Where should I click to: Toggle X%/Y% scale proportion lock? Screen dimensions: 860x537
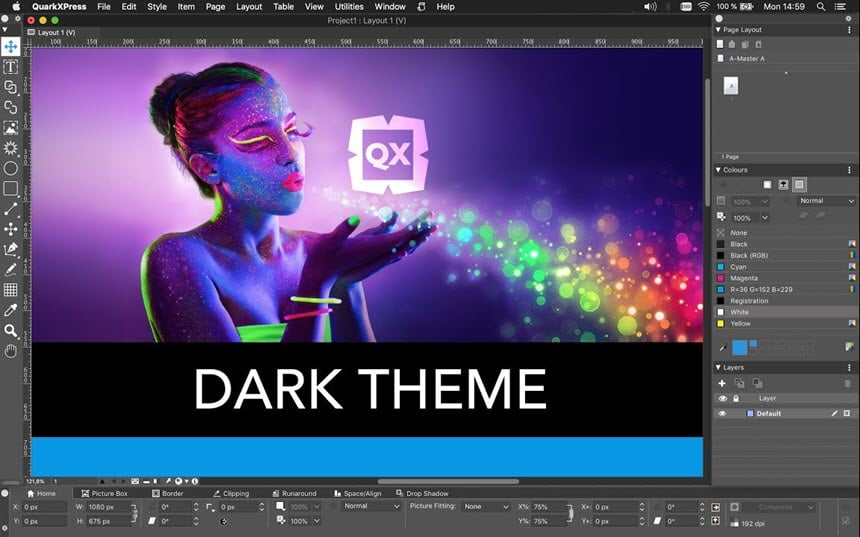[x=570, y=514]
